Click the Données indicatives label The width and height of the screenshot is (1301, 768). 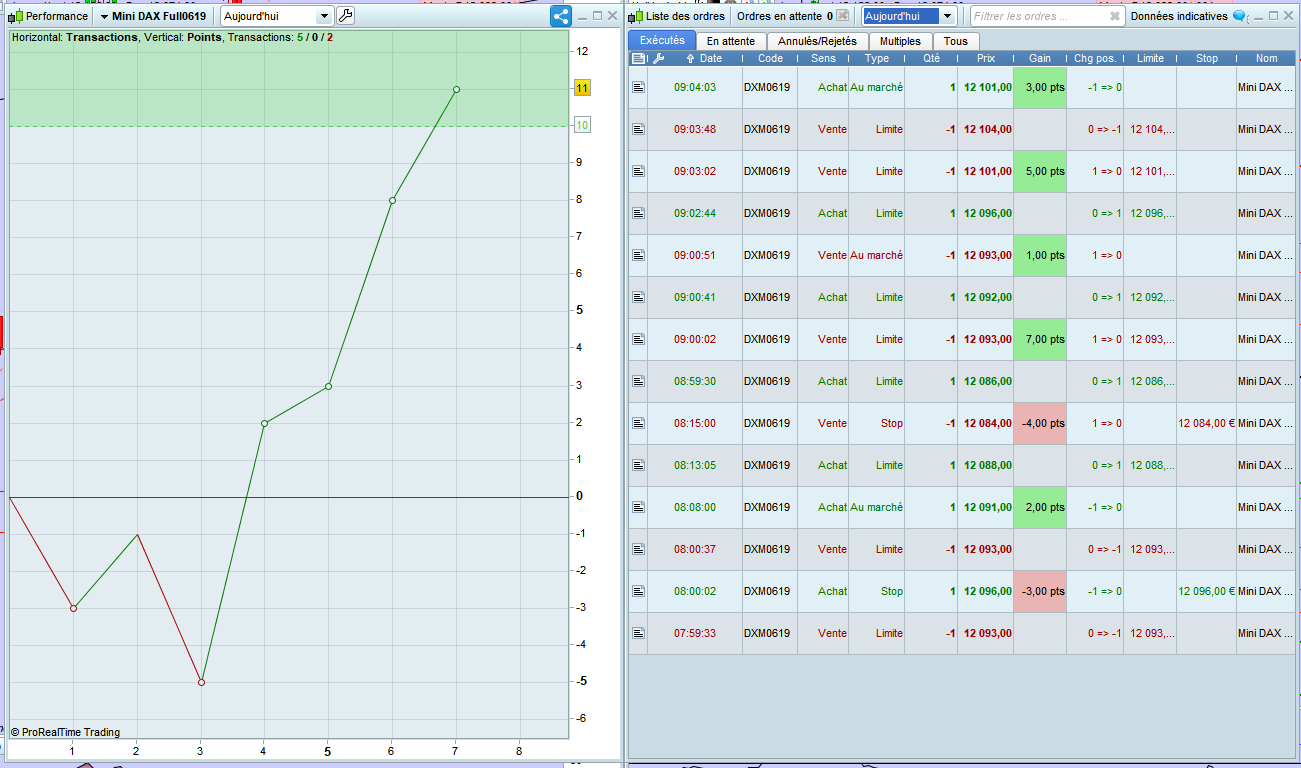point(1179,16)
